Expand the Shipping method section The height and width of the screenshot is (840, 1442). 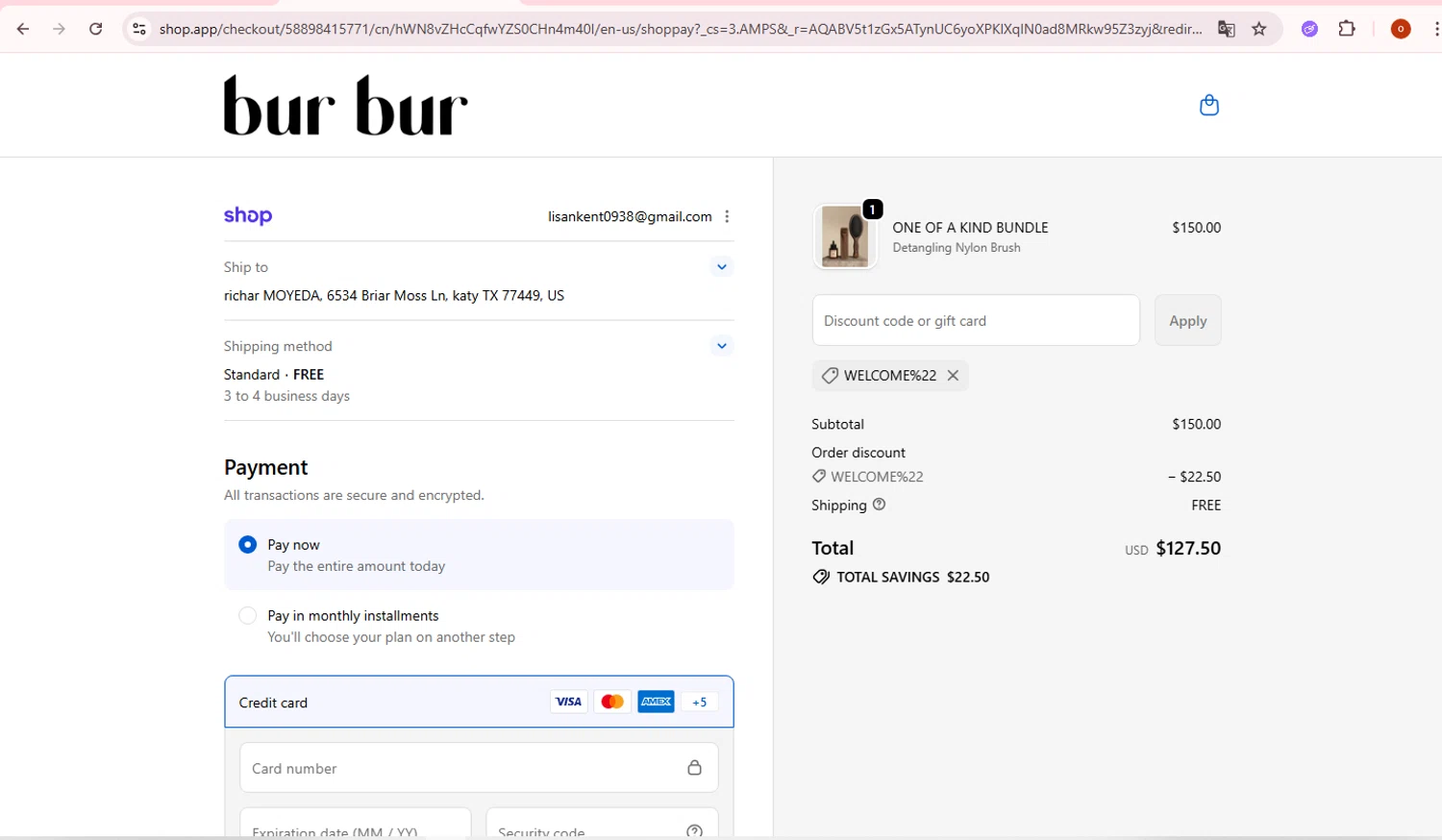pyautogui.click(x=722, y=345)
